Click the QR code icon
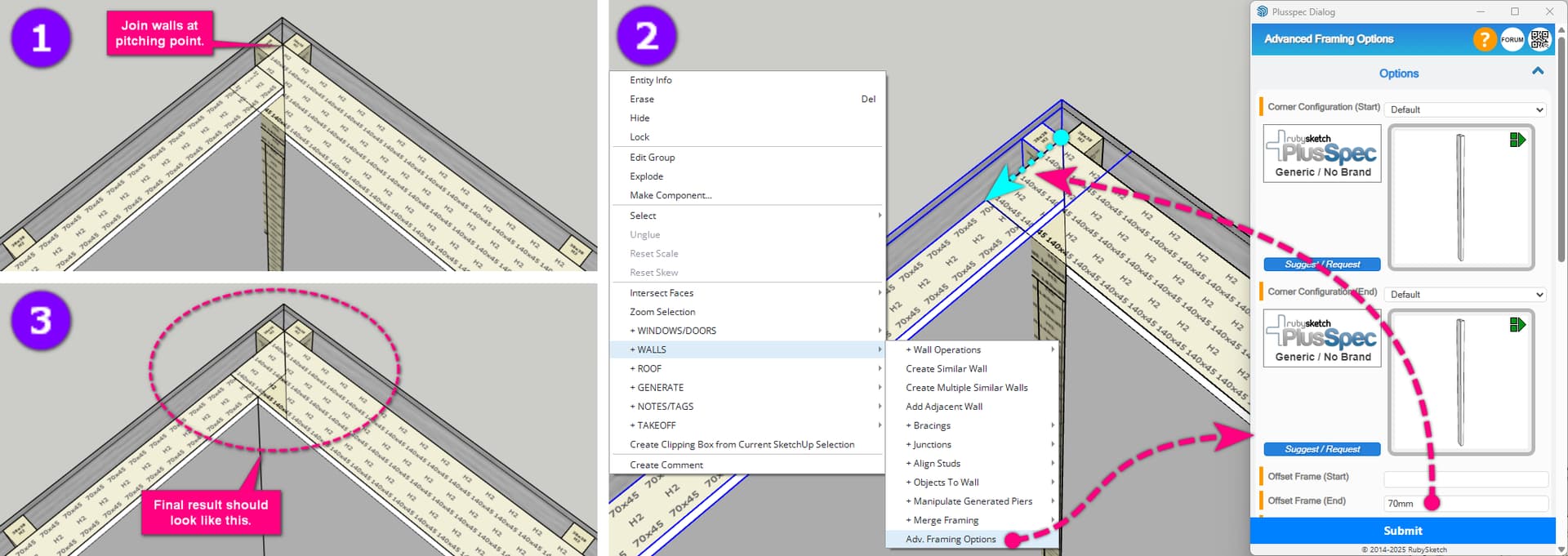Viewport: 1568px width, 556px height. pos(1539,38)
